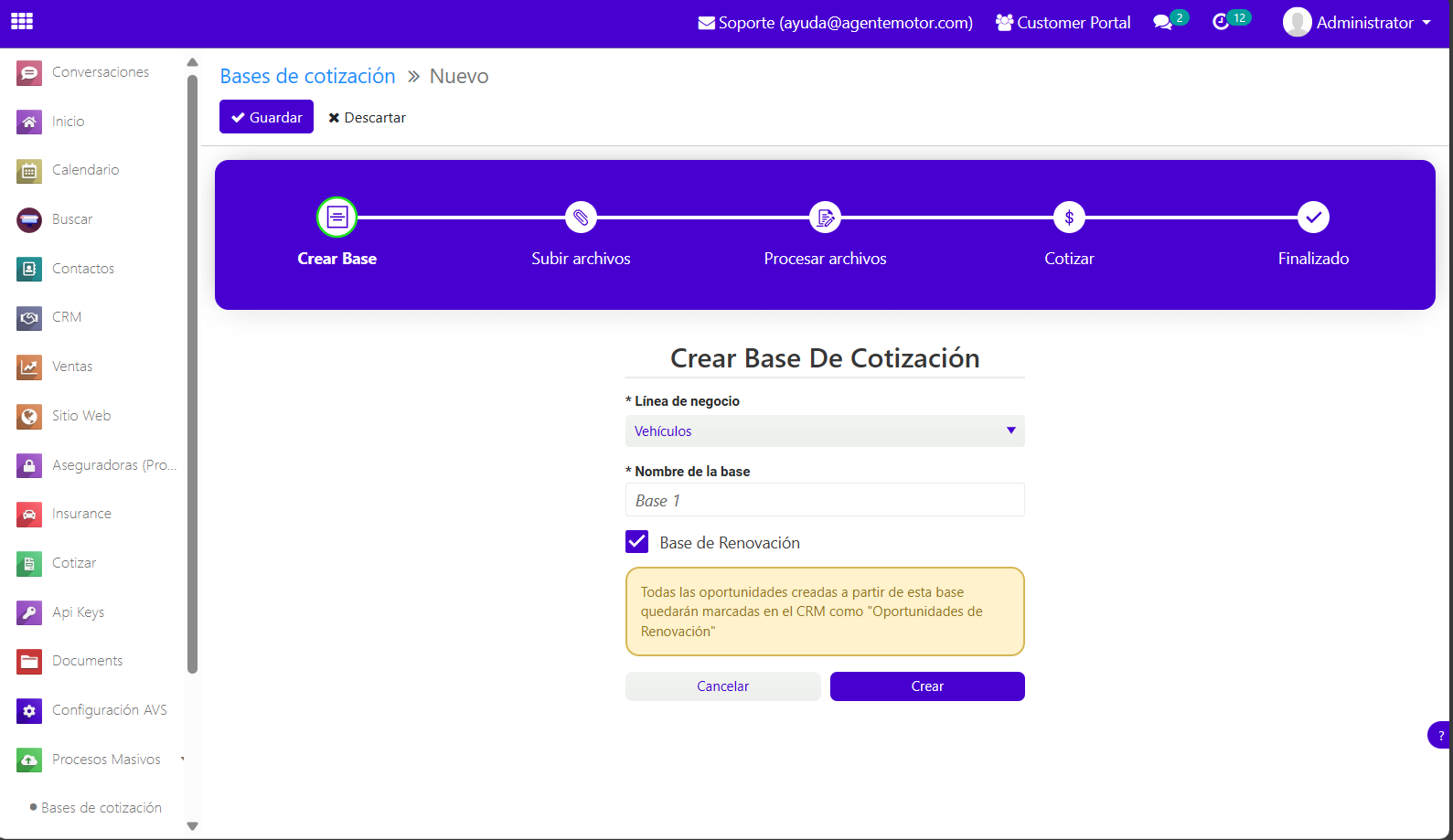Open the activities clock icon

(1221, 22)
